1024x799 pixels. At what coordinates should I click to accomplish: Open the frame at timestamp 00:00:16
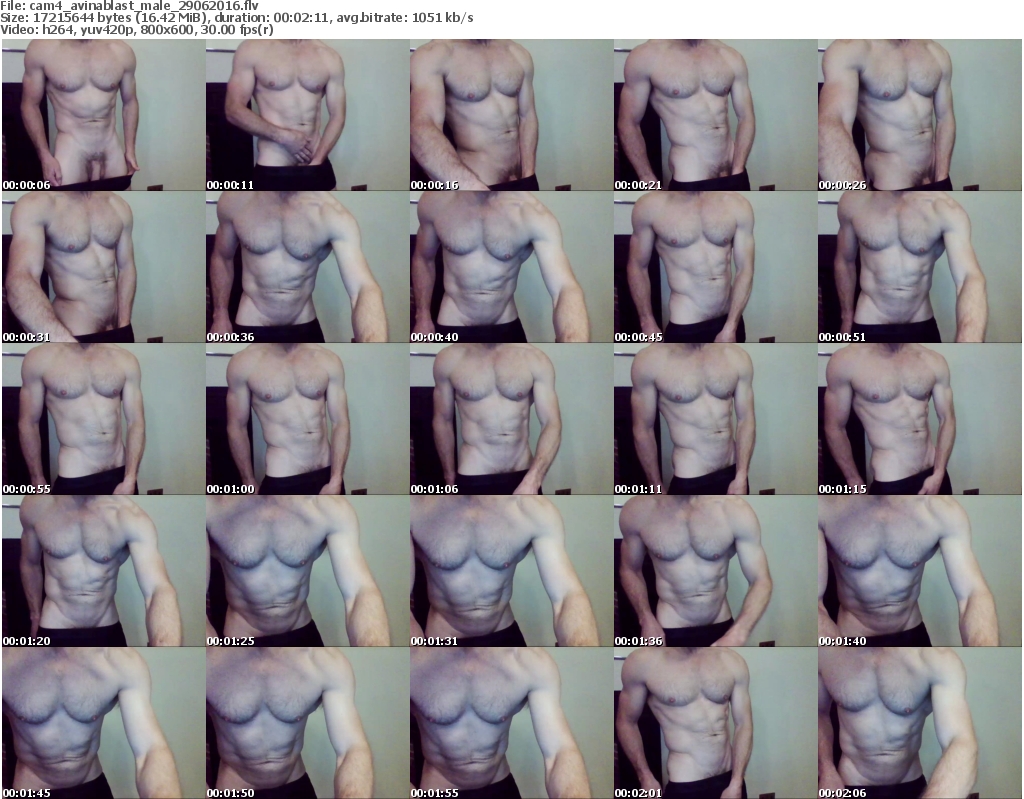point(511,115)
